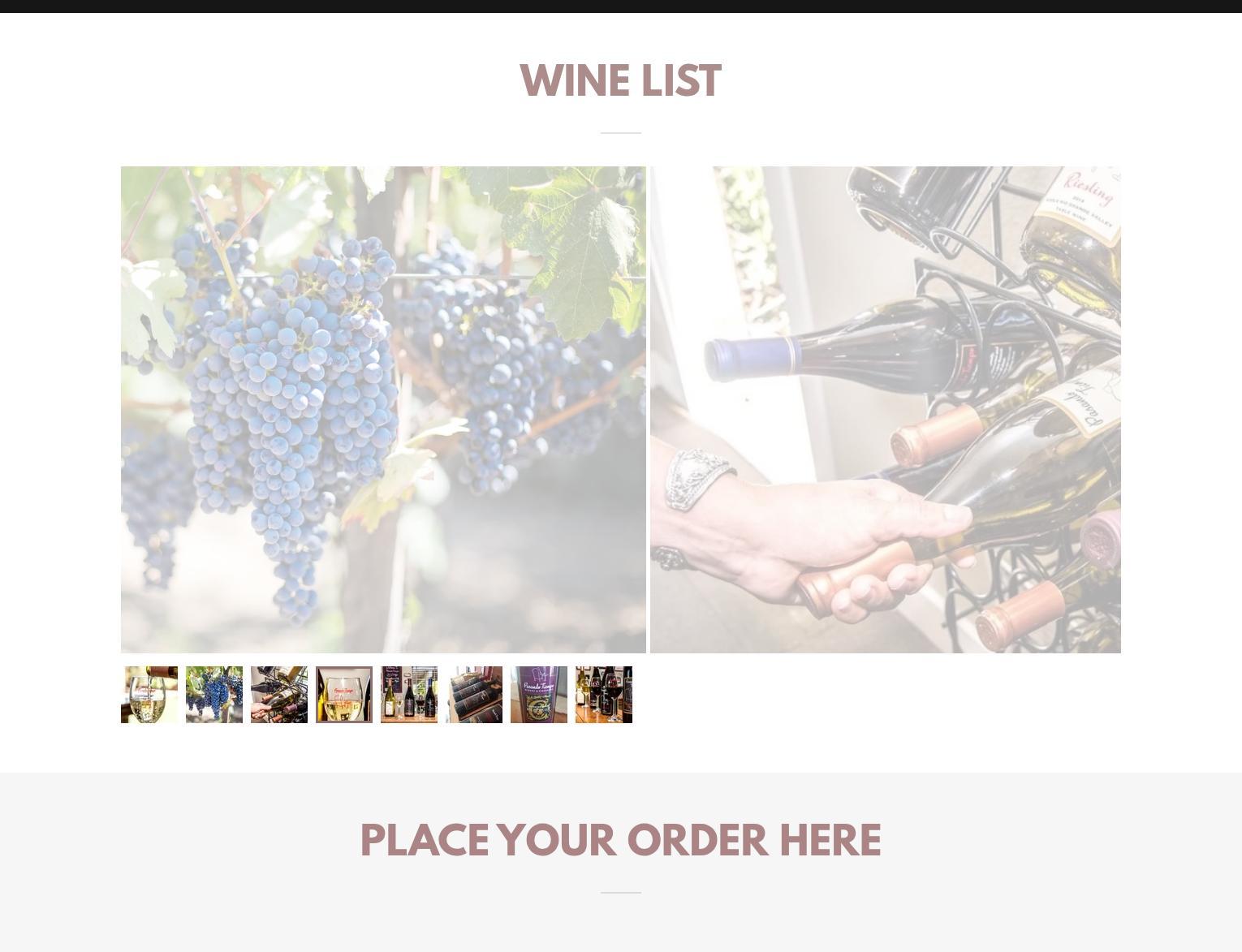Viewport: 1242px width, 952px height.
Task: Open the thumbnail of wine being poured into a glass
Action: [x=149, y=695]
